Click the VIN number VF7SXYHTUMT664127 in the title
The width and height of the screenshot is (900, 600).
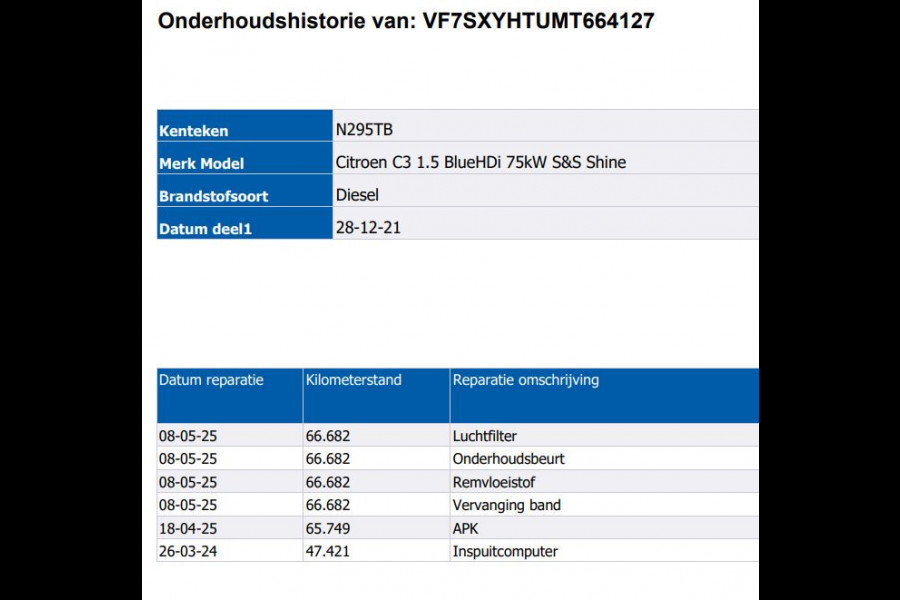tap(533, 21)
